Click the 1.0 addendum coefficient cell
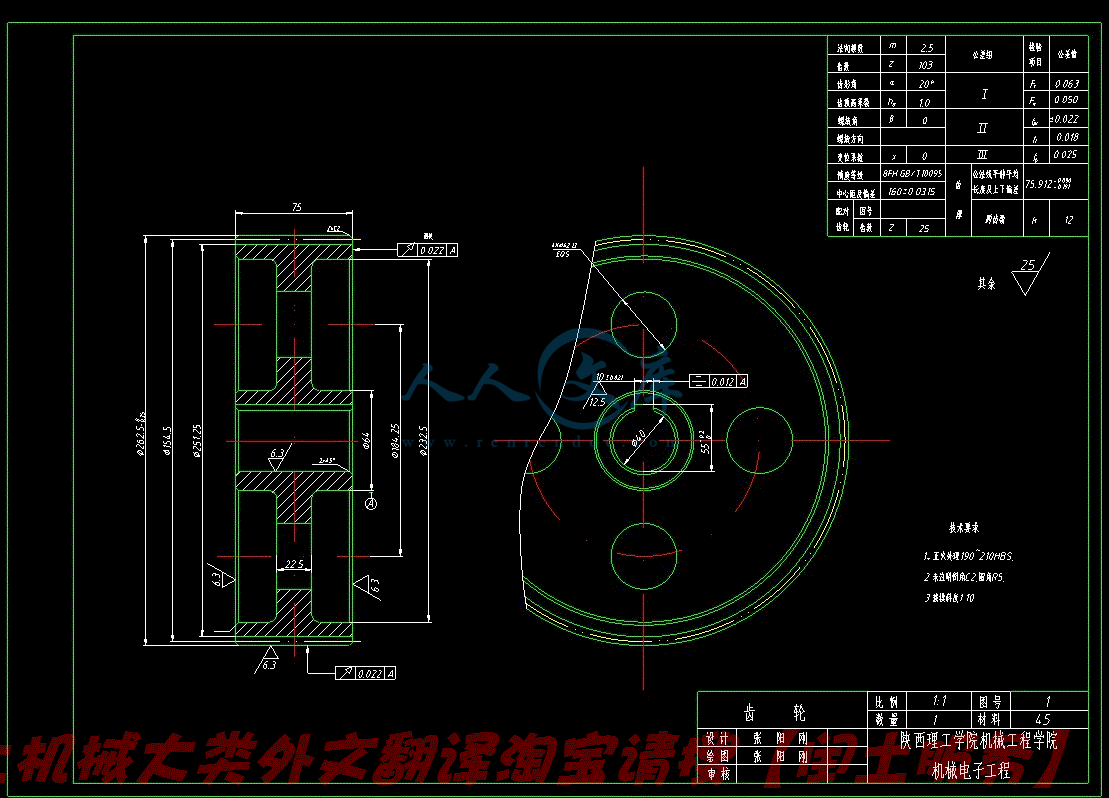This screenshot has height=798, width=1109. click(x=925, y=102)
